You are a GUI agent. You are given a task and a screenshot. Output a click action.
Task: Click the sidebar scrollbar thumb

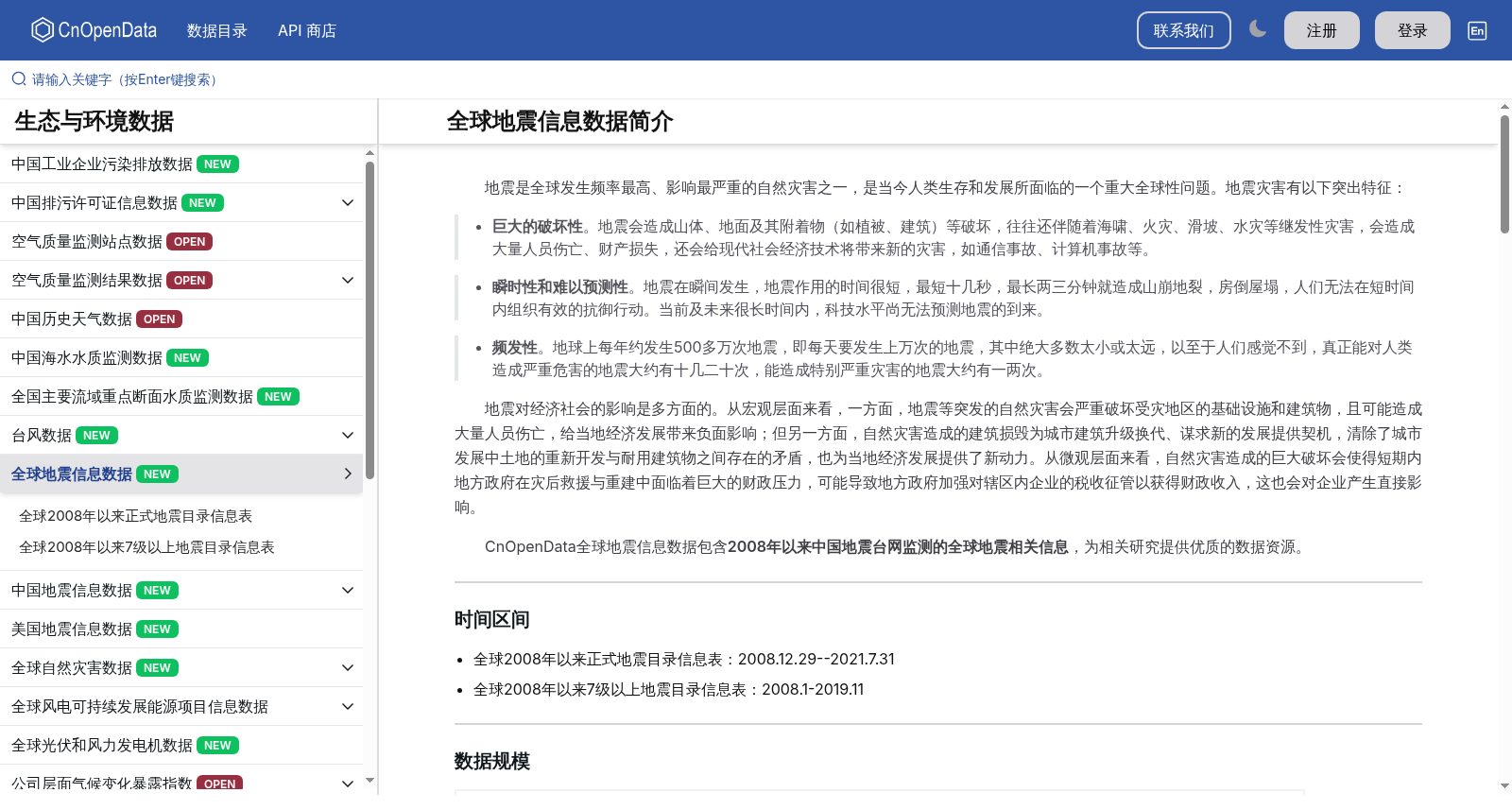coord(369,319)
